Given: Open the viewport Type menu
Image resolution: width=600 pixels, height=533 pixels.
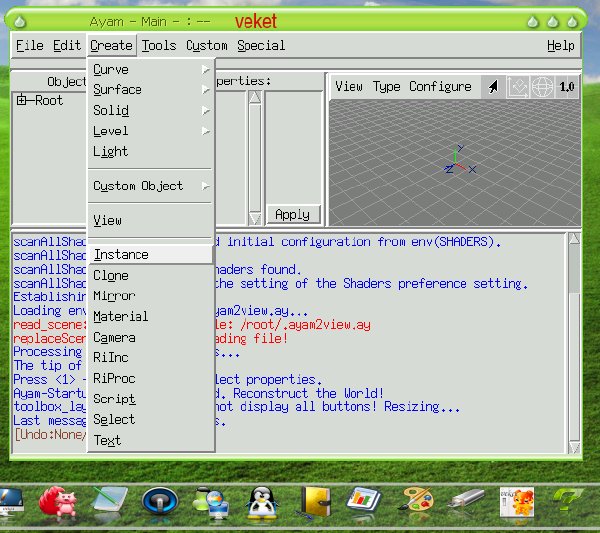Looking at the screenshot, I should click(386, 87).
